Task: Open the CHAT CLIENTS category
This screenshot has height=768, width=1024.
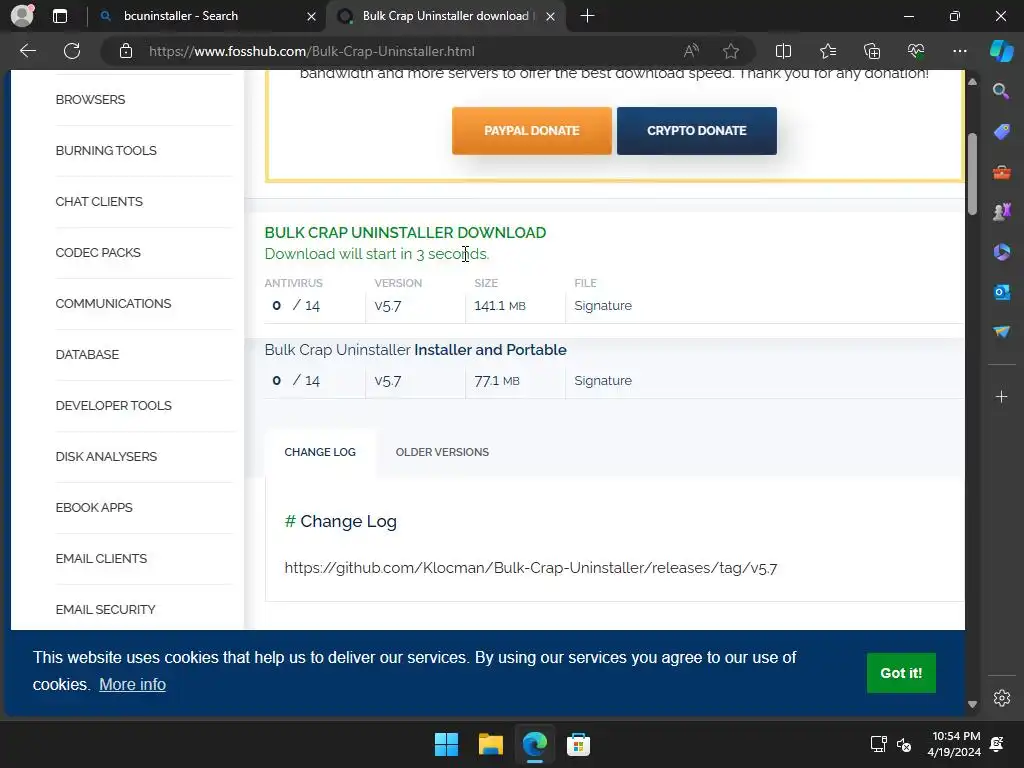Action: tap(99, 201)
